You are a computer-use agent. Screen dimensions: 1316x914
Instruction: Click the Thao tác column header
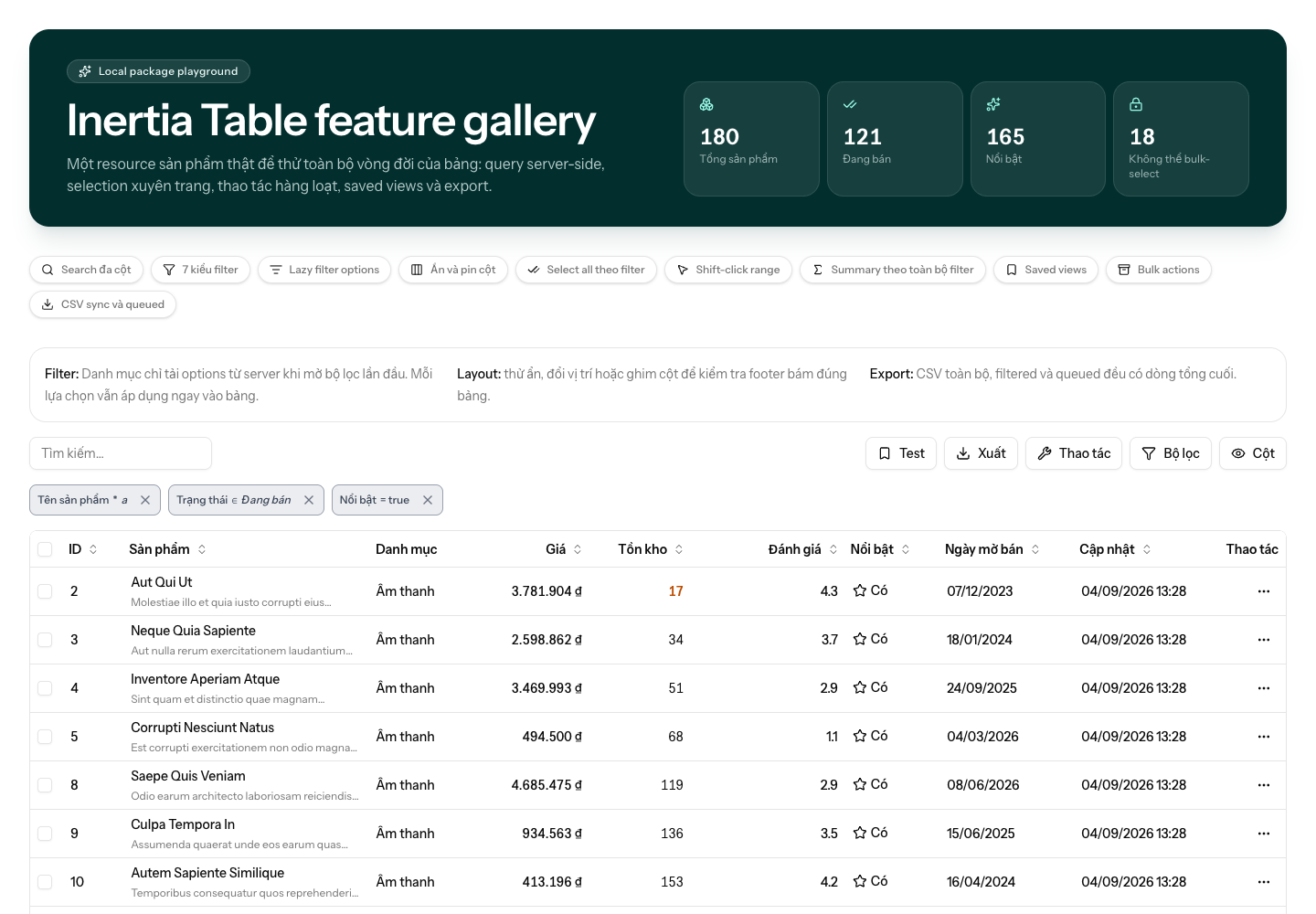tap(1252, 549)
